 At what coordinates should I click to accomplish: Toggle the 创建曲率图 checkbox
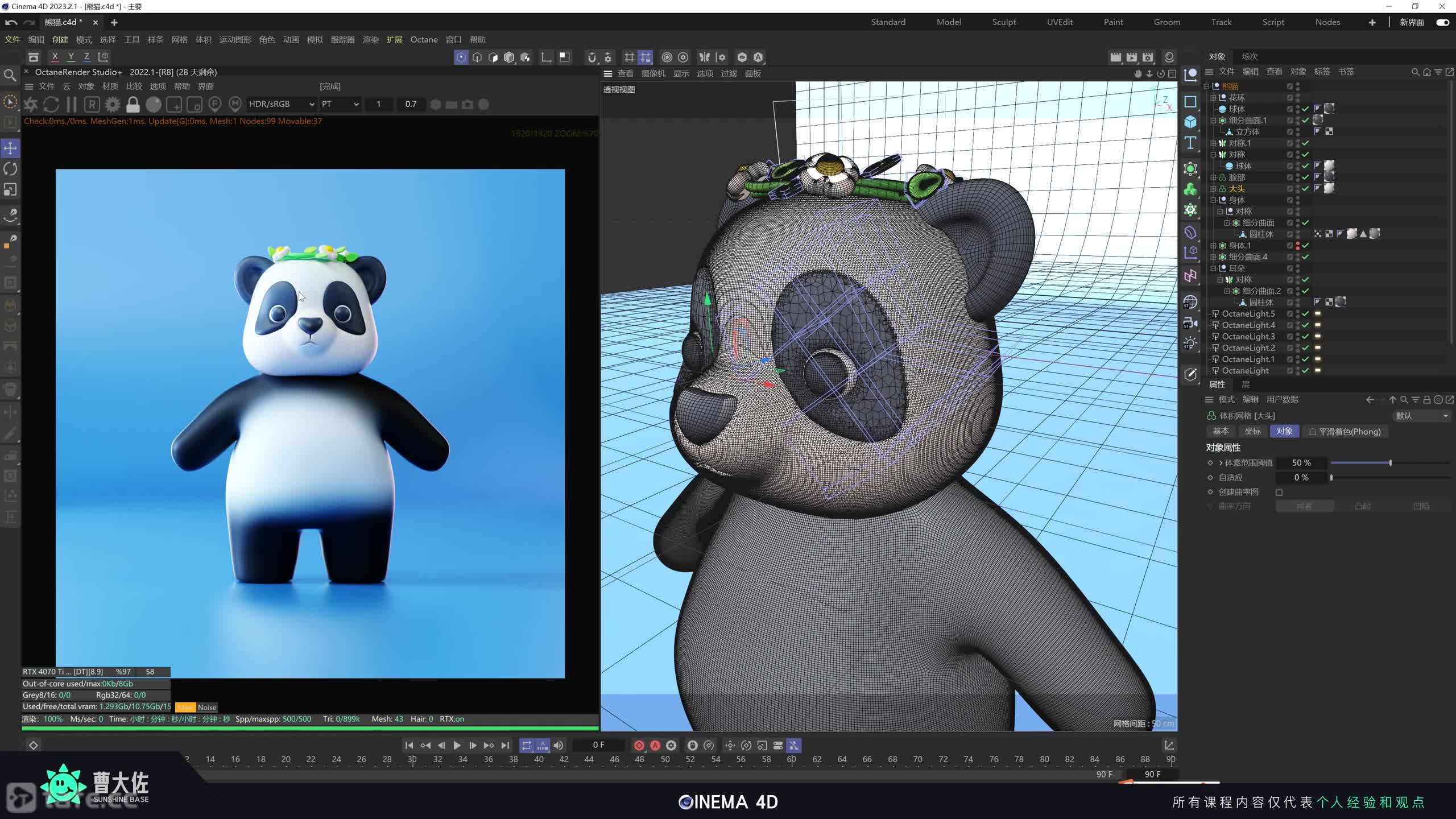point(1279,493)
